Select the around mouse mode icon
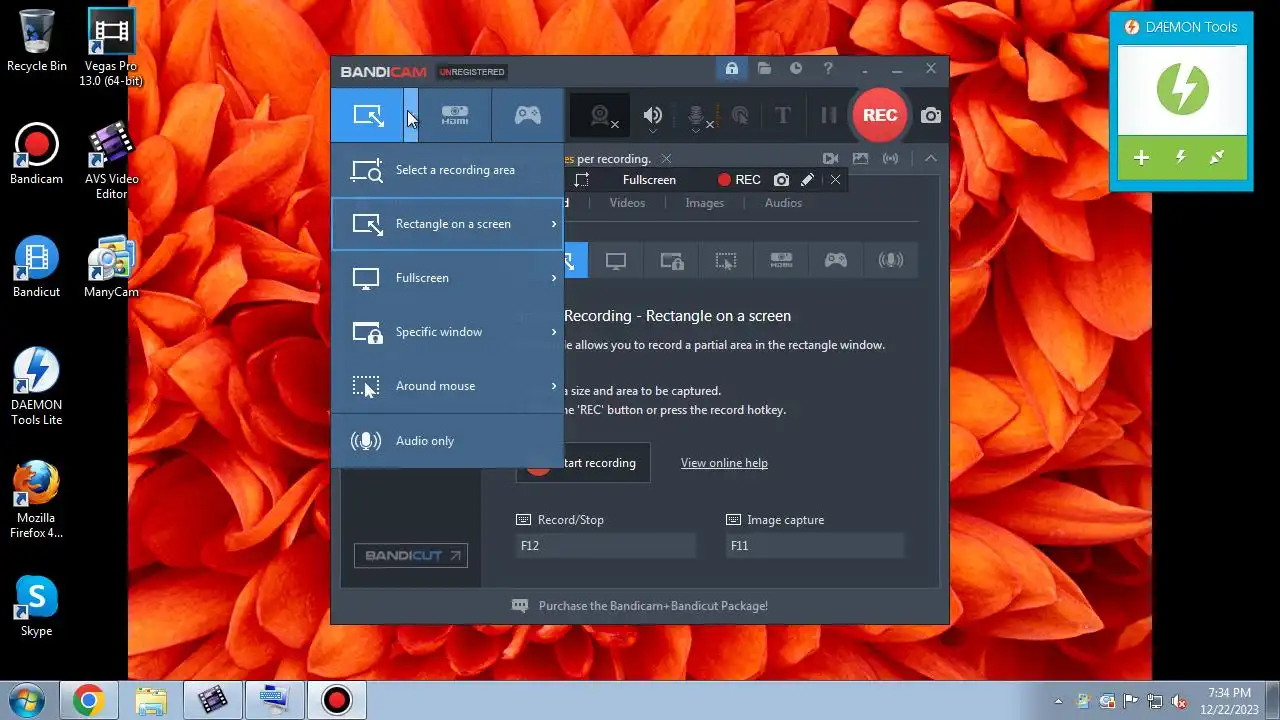The height and width of the screenshot is (720, 1280). coord(726,261)
